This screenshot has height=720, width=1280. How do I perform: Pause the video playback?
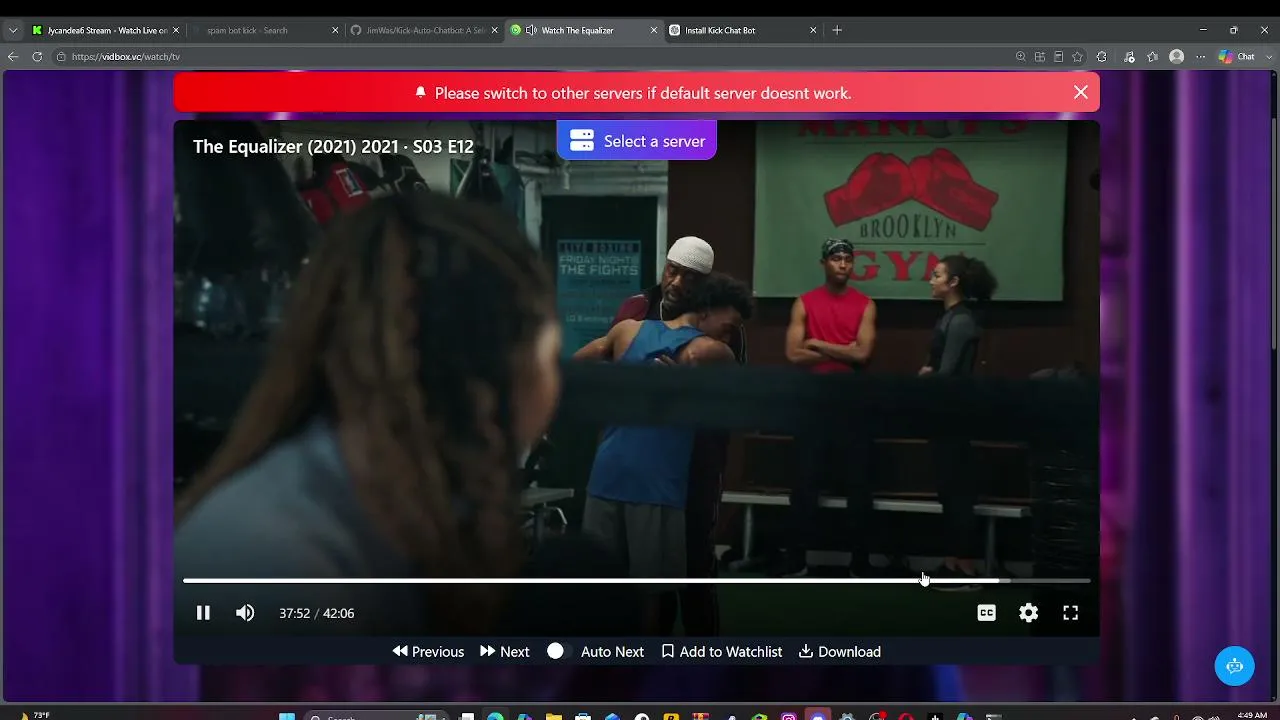pos(203,613)
